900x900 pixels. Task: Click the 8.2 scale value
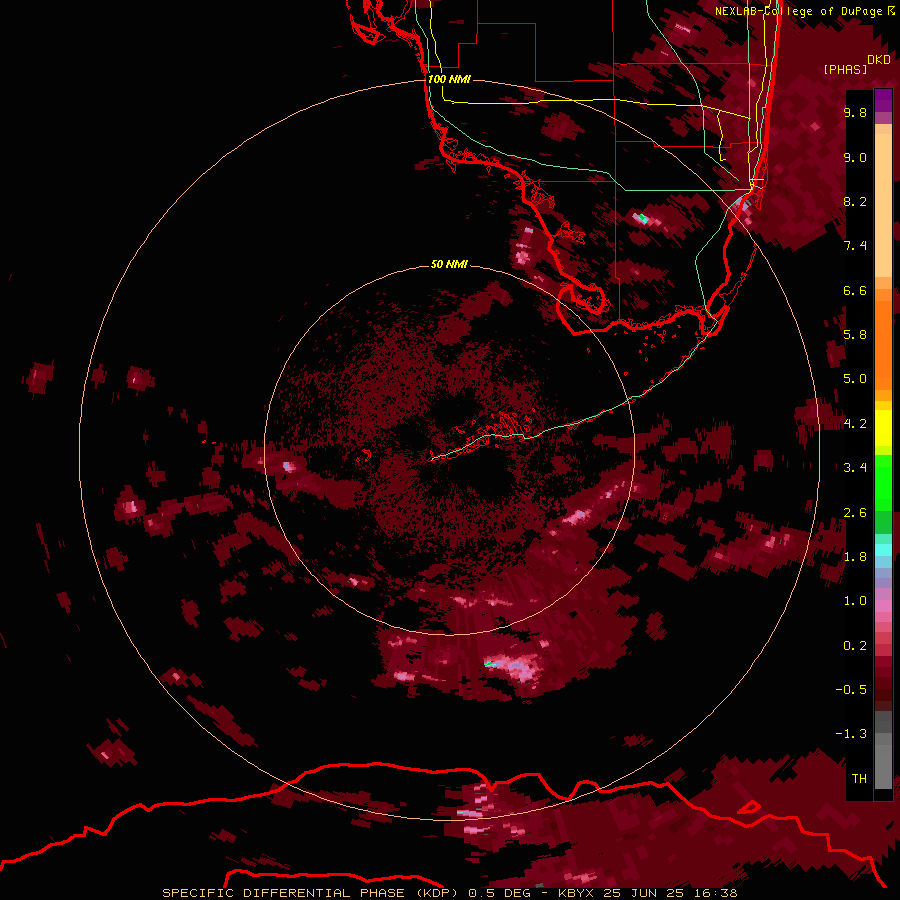coord(855,201)
